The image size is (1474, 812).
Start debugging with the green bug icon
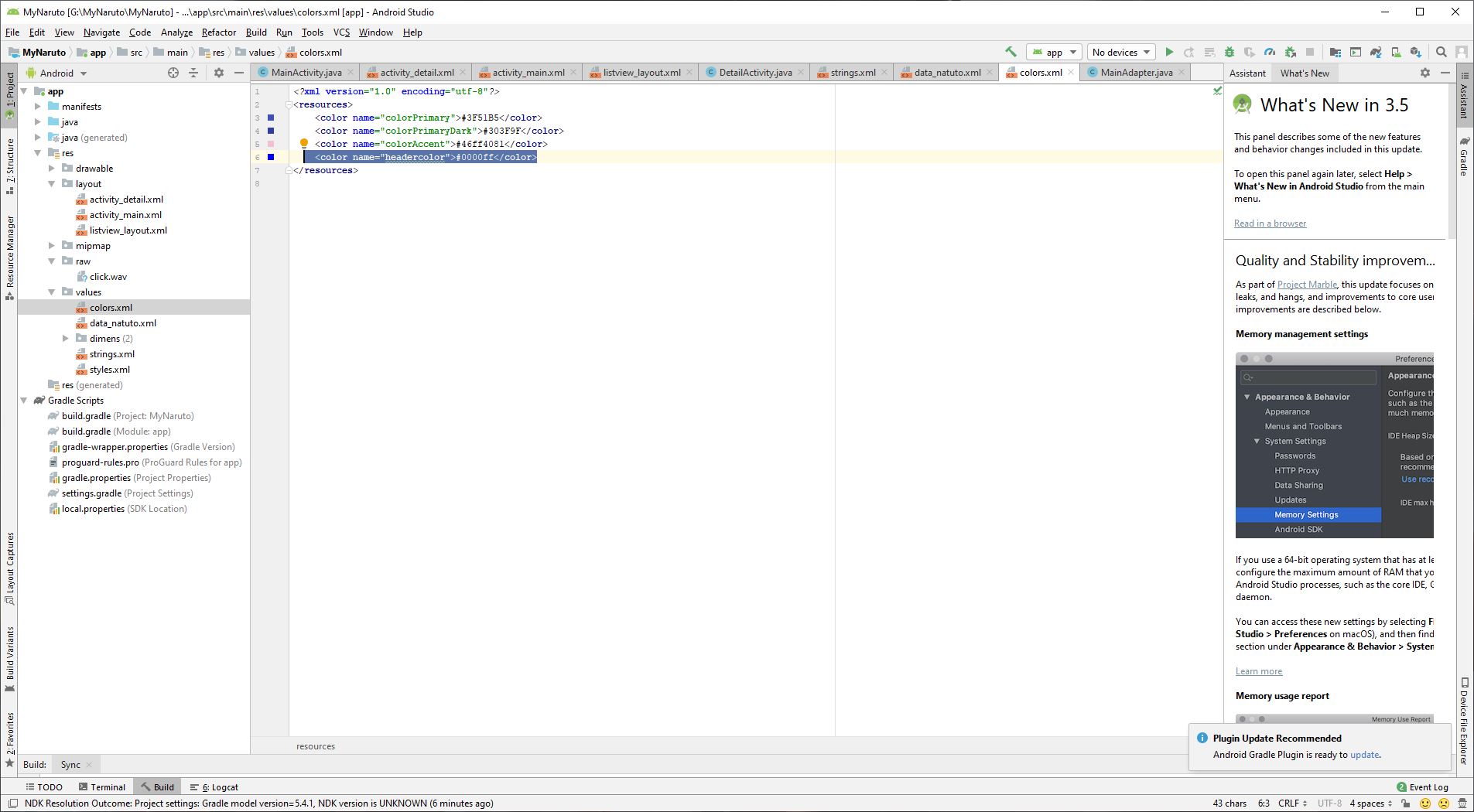click(x=1229, y=52)
